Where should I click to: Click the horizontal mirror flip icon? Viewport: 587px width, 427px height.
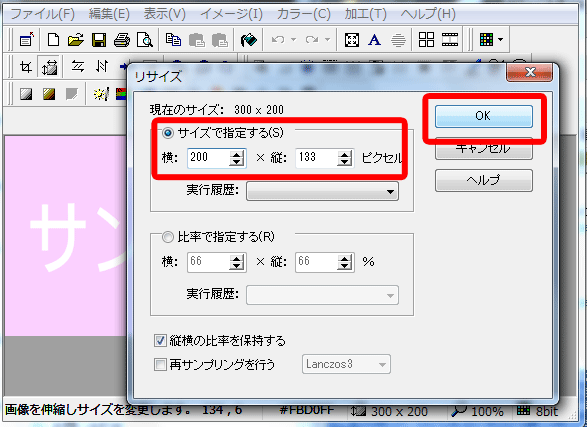77,66
